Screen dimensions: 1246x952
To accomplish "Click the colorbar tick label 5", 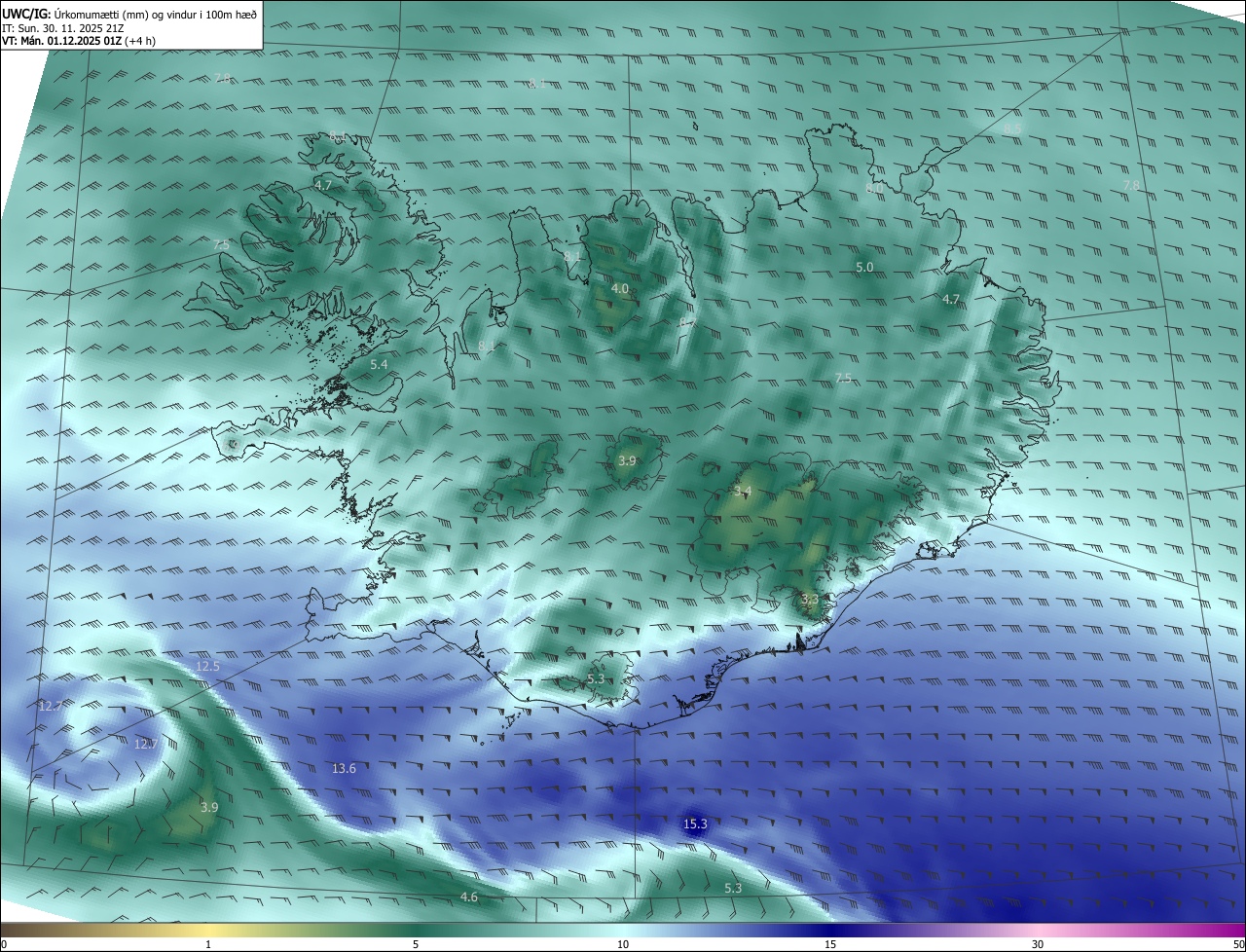I will pyautogui.click(x=416, y=944).
